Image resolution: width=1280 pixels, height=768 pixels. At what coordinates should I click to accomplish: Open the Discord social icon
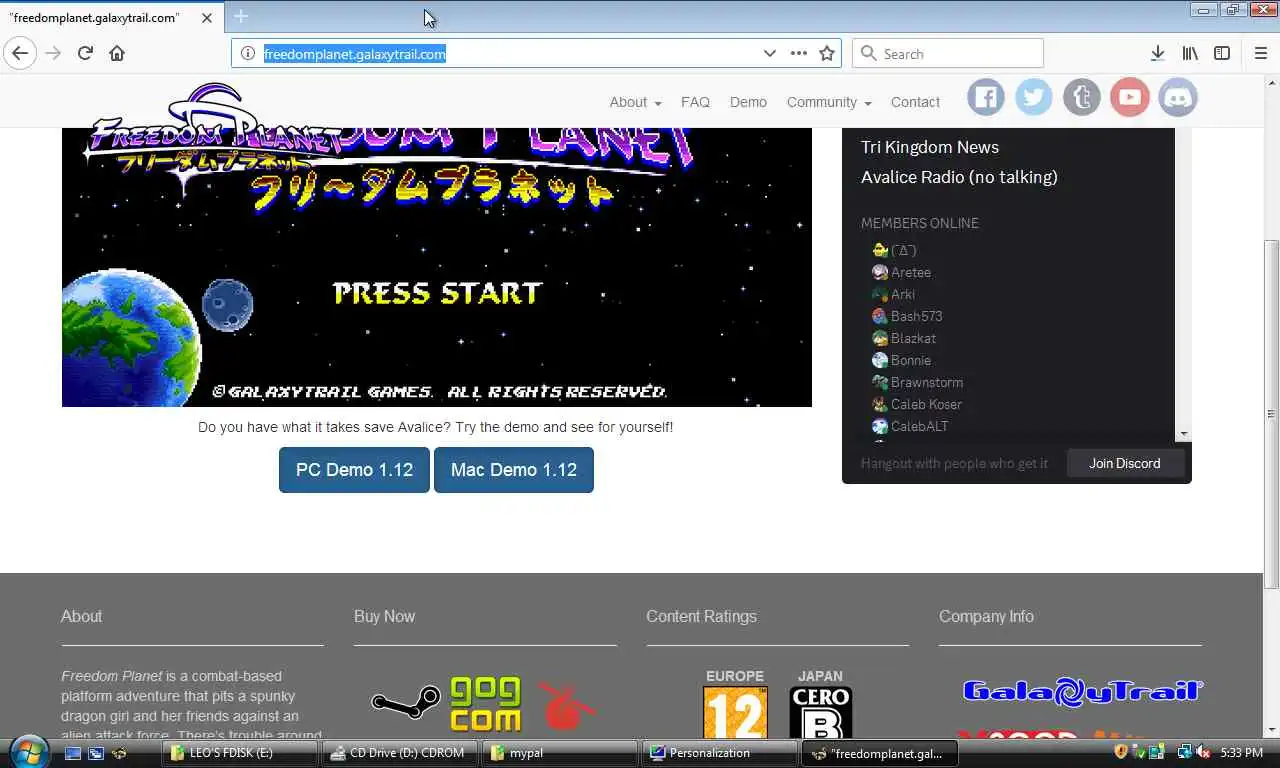point(1178,97)
